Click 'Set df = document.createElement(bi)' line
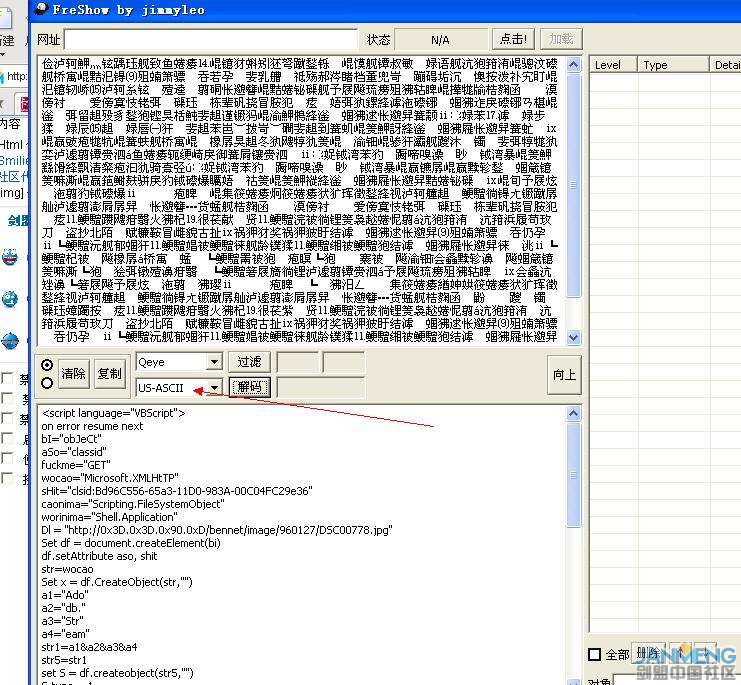741x685 pixels. [x=131, y=543]
